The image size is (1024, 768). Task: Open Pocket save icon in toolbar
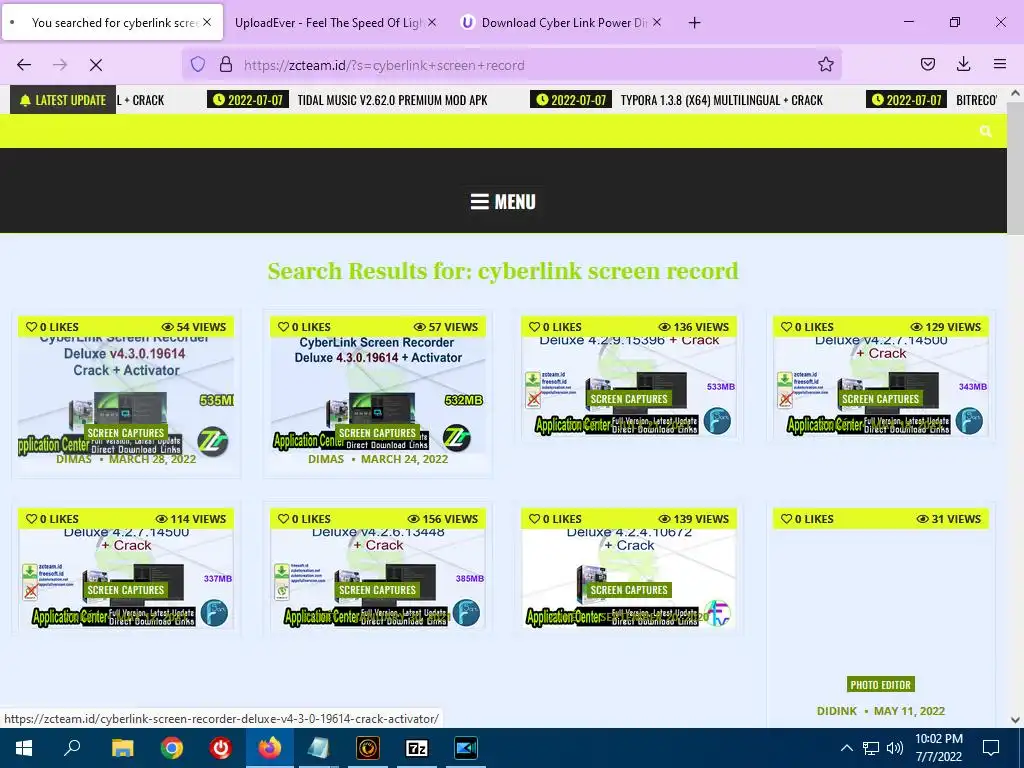[927, 64]
